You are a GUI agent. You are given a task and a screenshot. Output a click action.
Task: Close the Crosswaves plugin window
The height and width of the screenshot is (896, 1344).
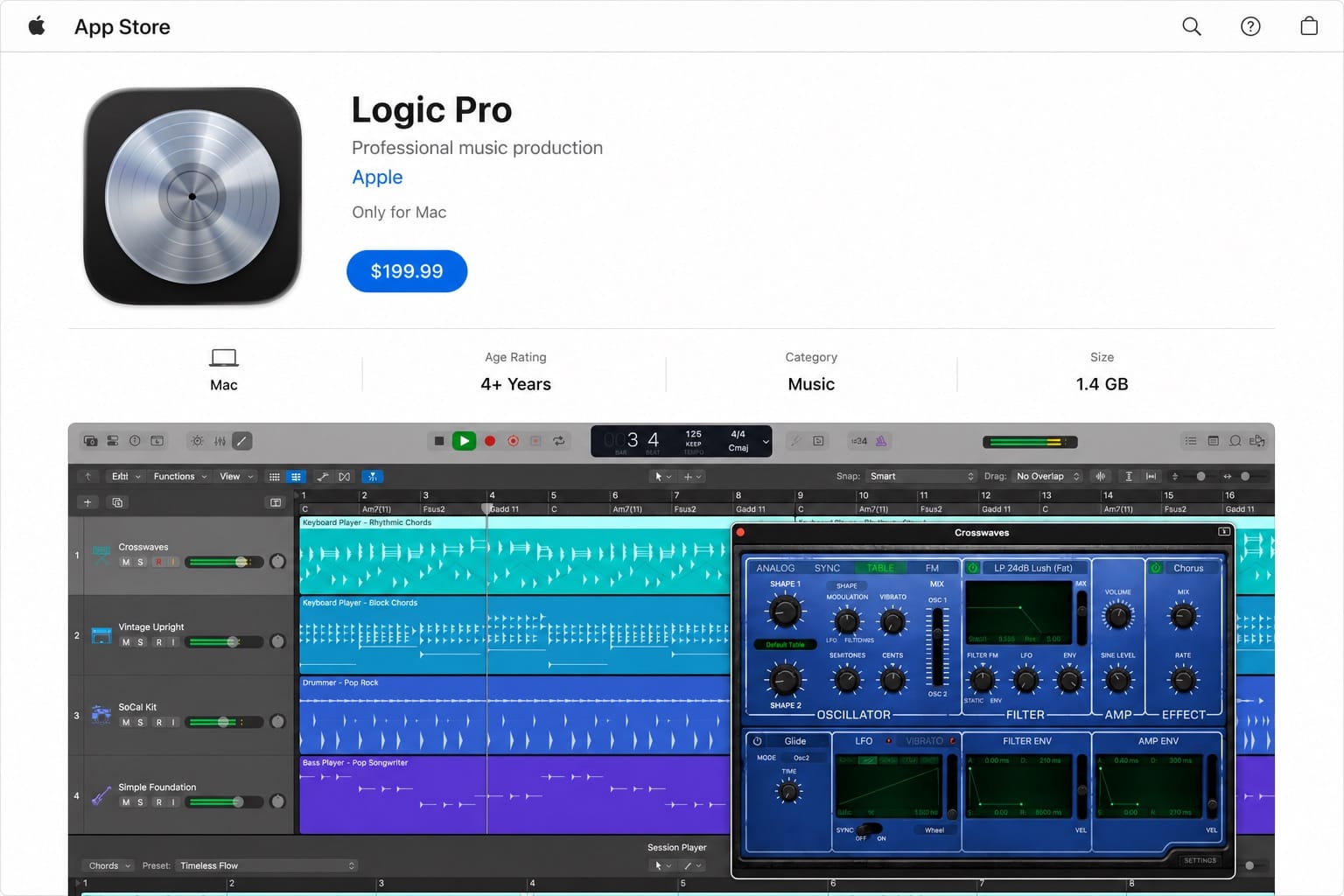tap(740, 532)
